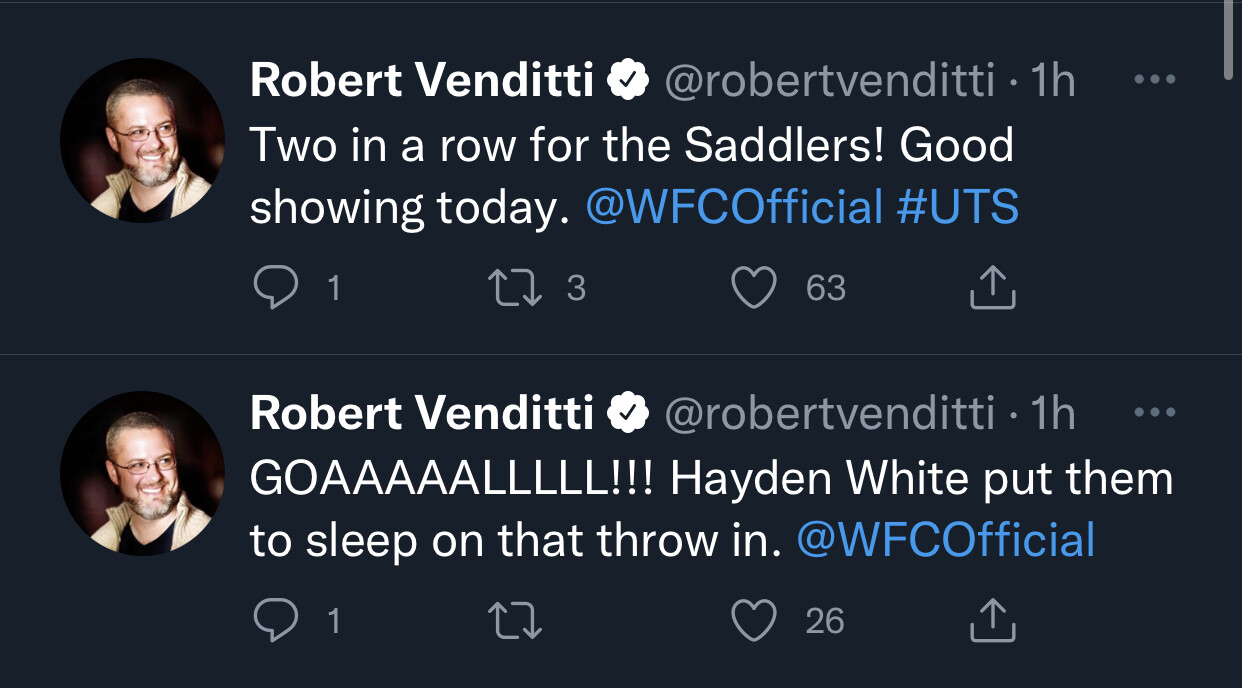The image size is (1242, 688).
Task: Open the #UTS hashtag
Action: point(958,207)
